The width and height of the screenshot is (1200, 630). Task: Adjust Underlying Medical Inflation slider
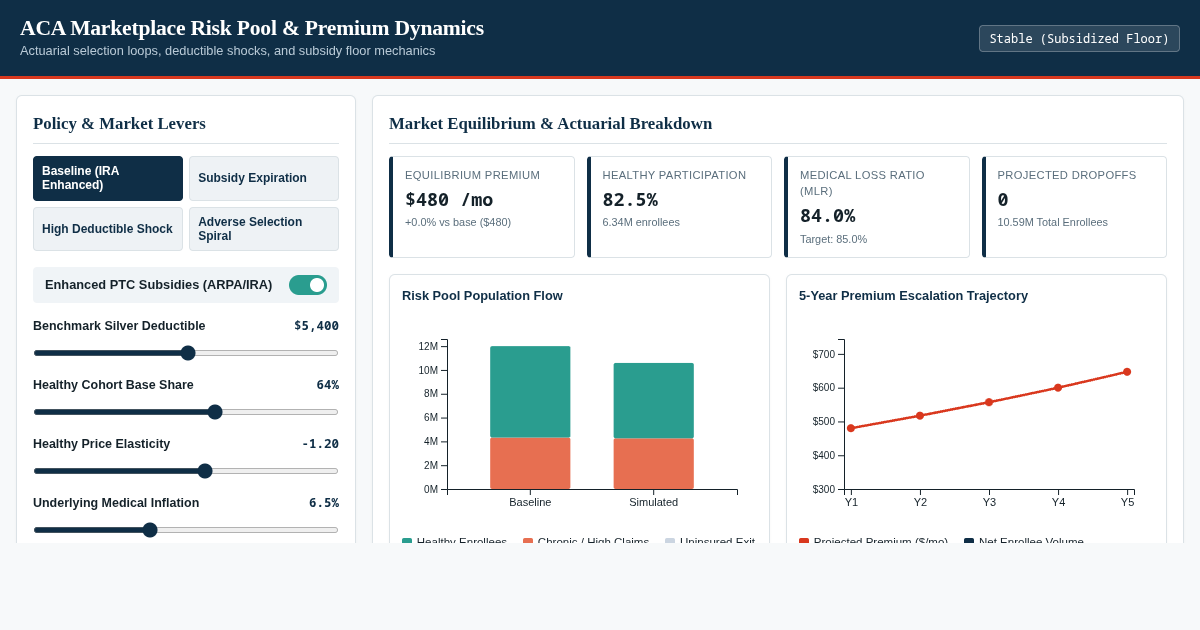(x=186, y=530)
